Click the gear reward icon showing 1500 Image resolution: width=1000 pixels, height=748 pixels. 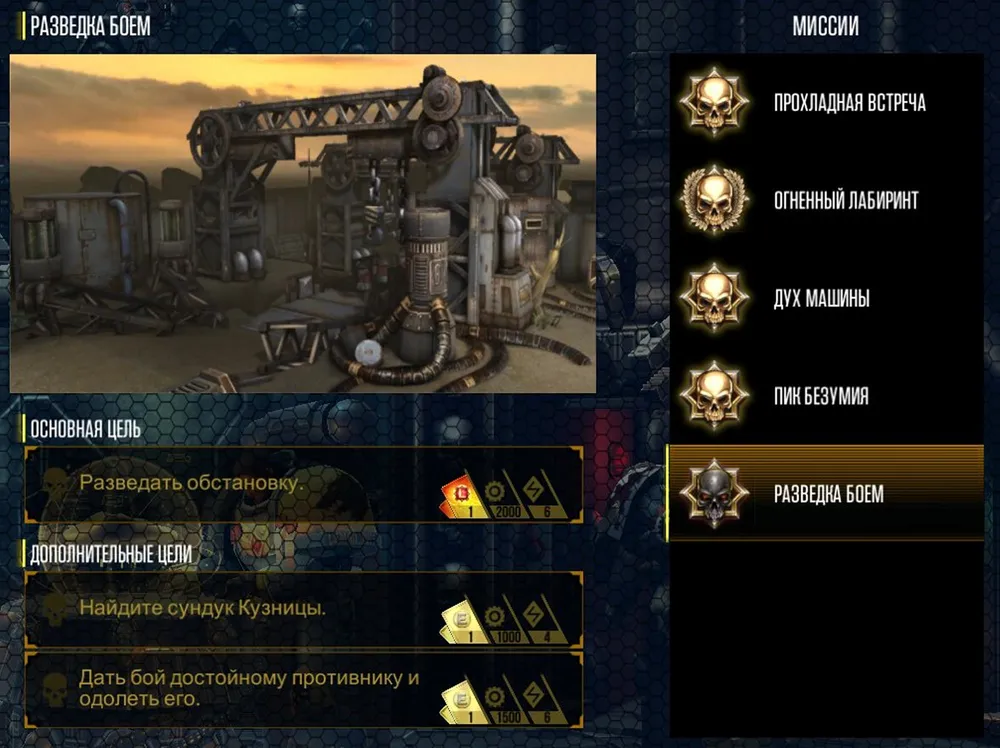click(503, 701)
